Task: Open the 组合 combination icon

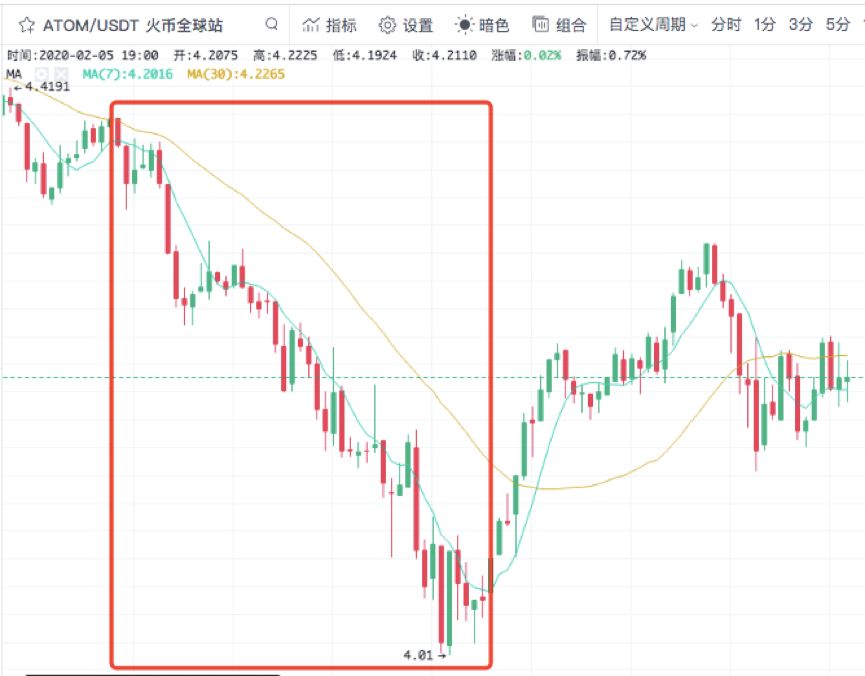Action: click(x=541, y=24)
